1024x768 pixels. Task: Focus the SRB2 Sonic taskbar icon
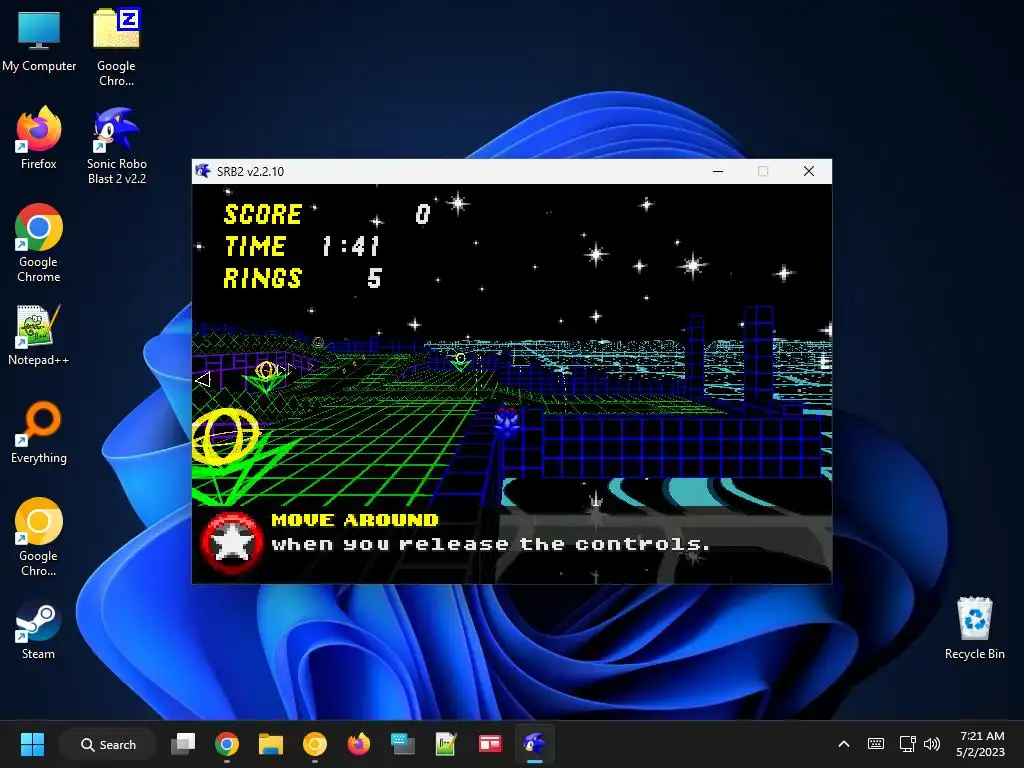pyautogui.click(x=534, y=744)
